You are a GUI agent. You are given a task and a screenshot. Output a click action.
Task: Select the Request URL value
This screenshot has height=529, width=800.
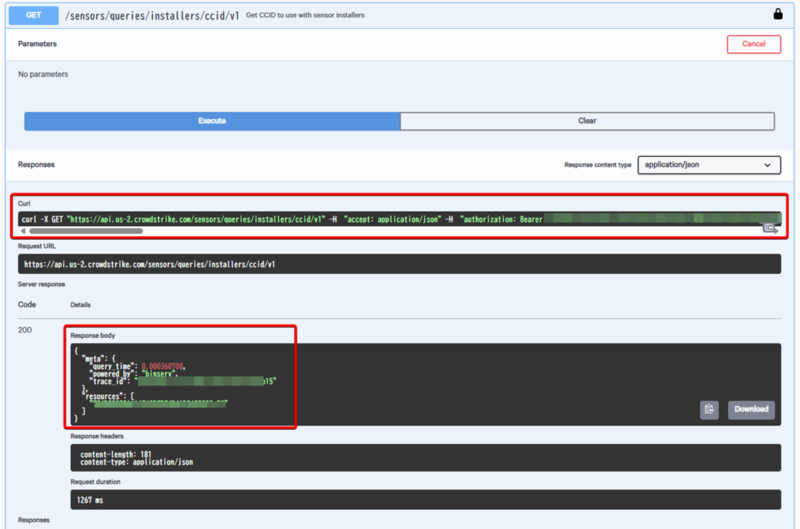(x=149, y=264)
